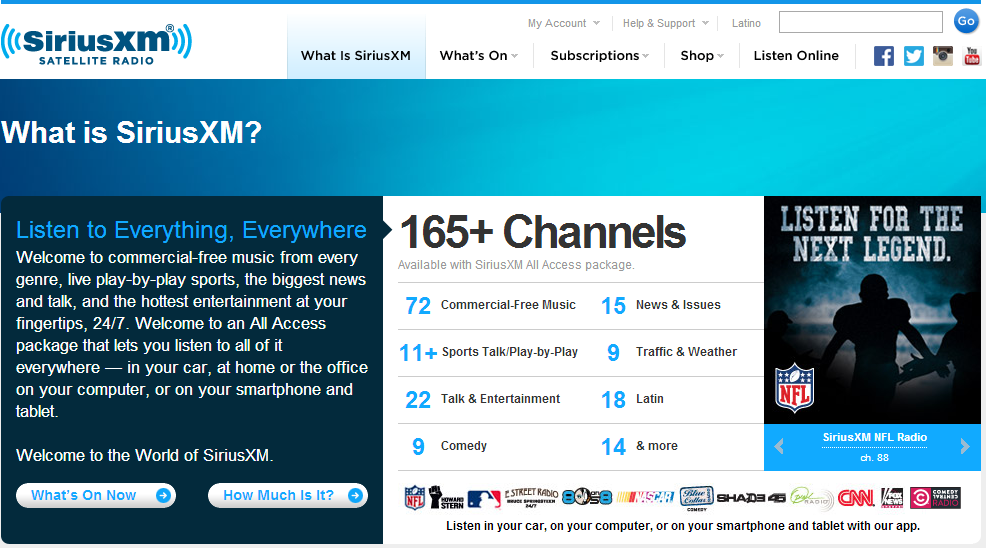The image size is (986, 548).
Task: Click the NFL shield on the promo banner
Action: (x=794, y=388)
